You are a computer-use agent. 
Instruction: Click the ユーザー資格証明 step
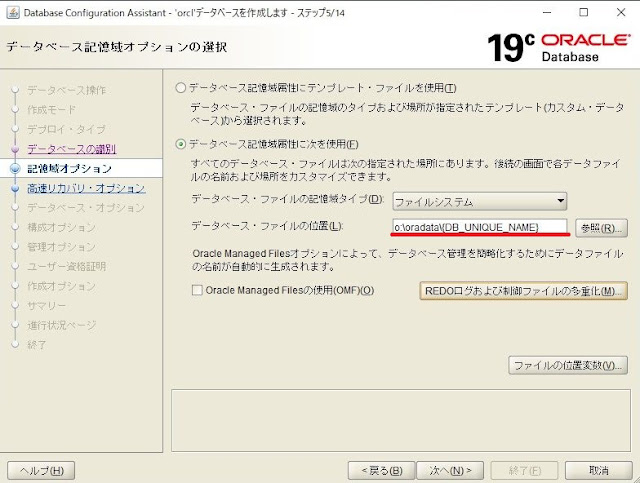click(67, 267)
